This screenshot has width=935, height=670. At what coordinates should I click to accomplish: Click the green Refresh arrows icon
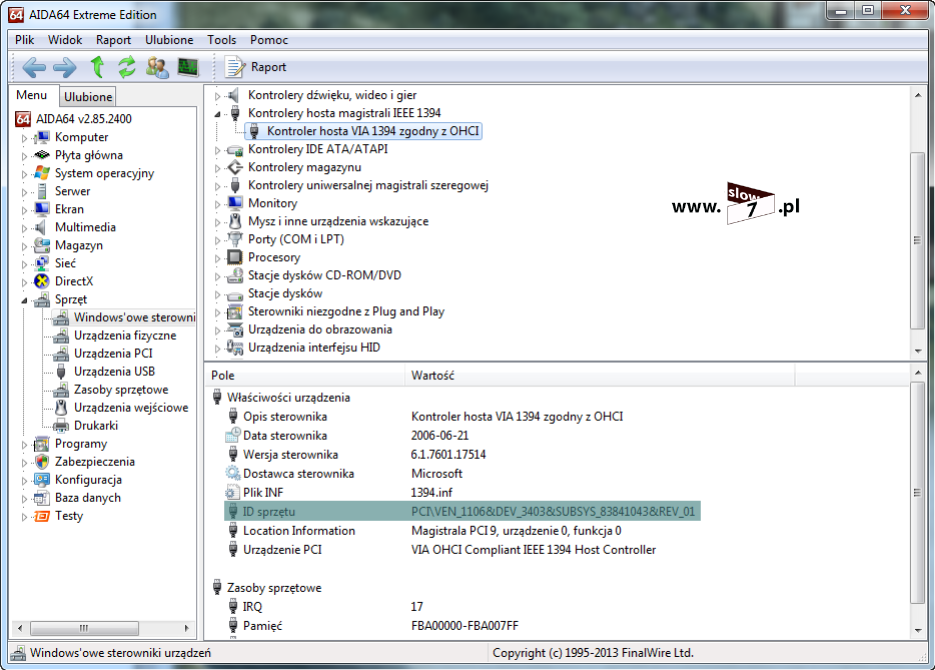coord(126,67)
